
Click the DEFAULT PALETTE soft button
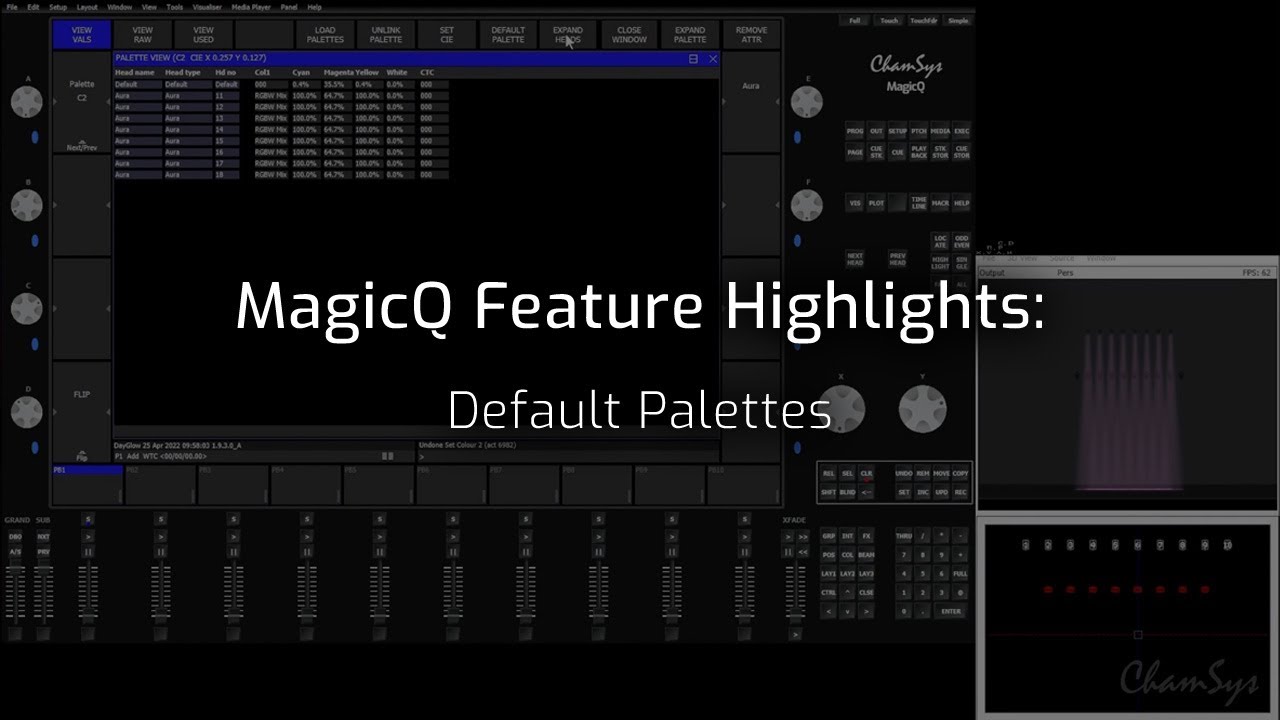(508, 35)
